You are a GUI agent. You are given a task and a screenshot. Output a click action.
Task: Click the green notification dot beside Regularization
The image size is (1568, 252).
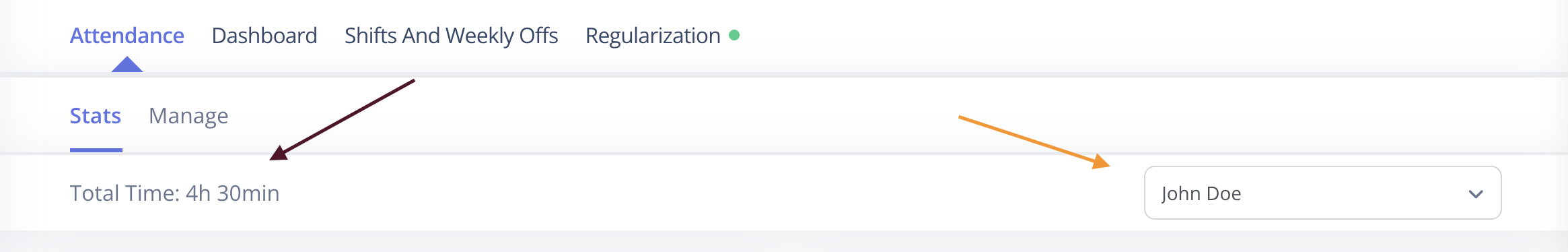tap(734, 35)
